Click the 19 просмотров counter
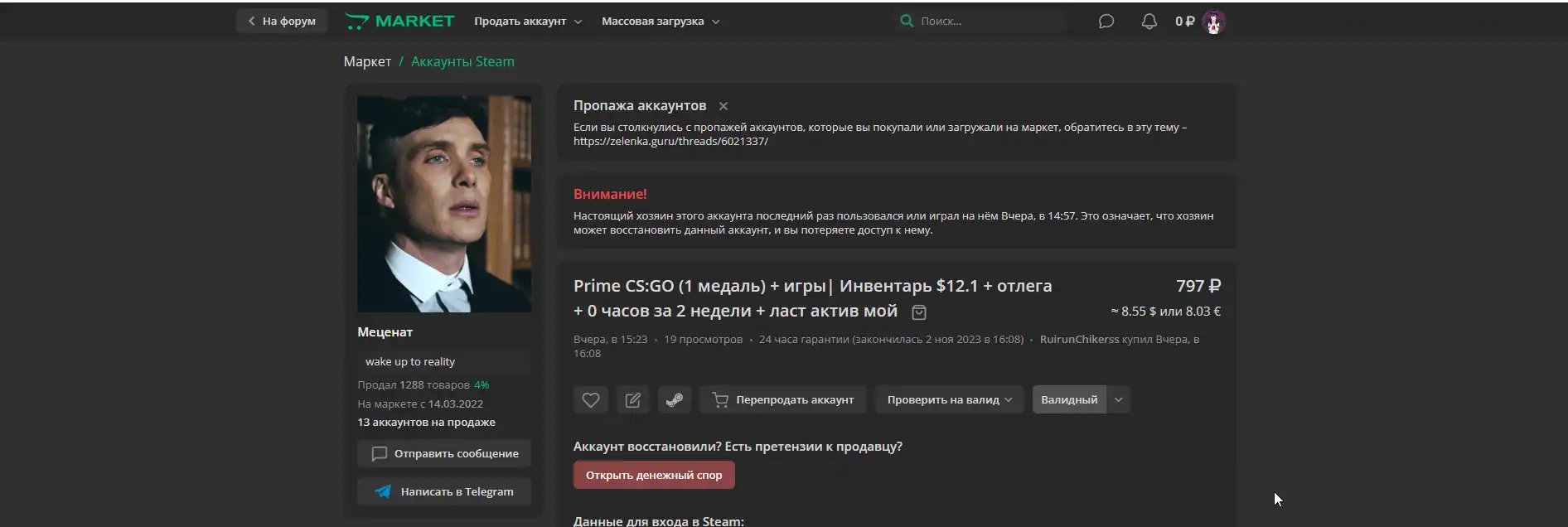 point(703,340)
